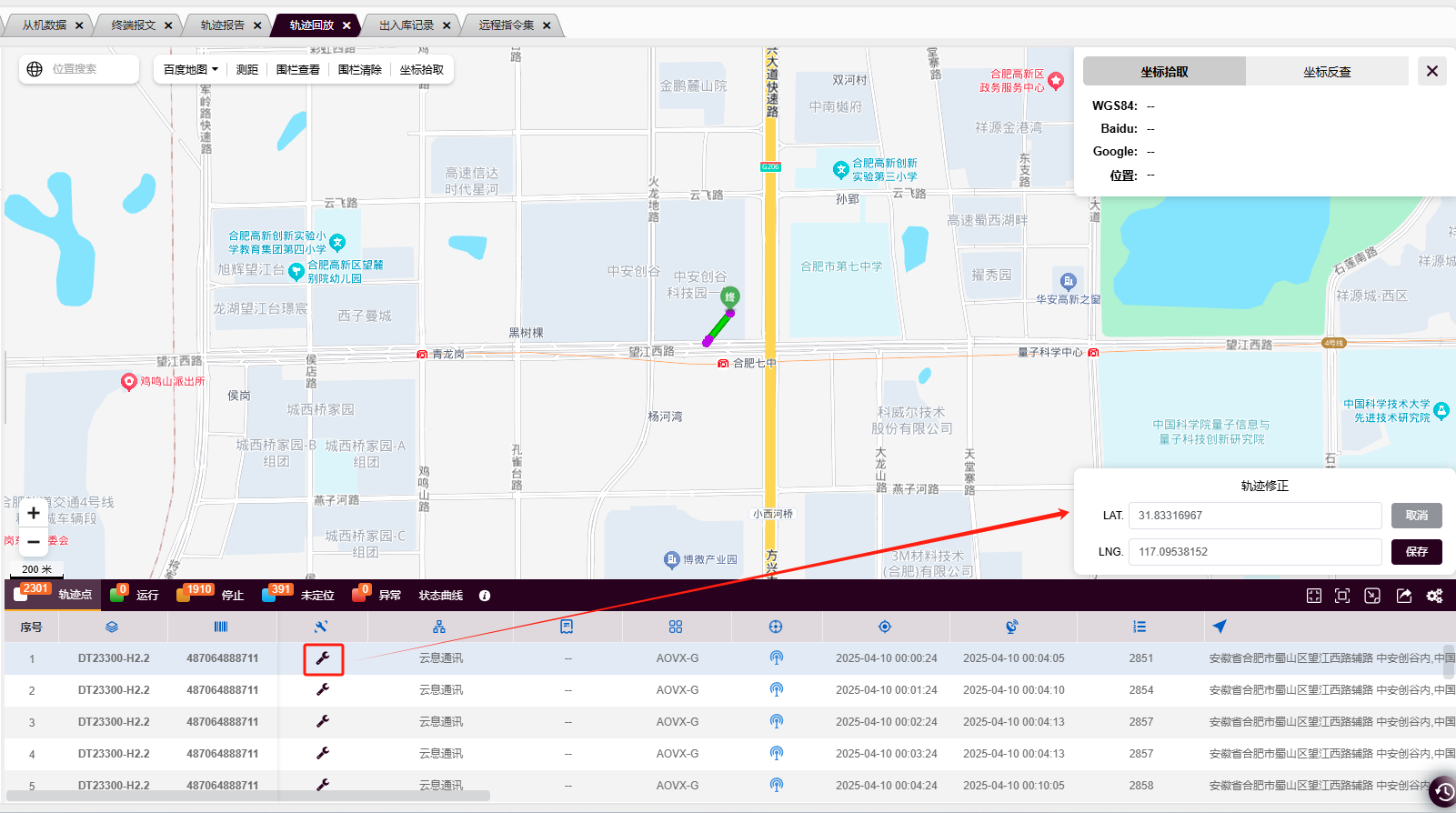Click the signal antenna icon in row 2
This screenshot has width=1456, height=813.
click(776, 690)
